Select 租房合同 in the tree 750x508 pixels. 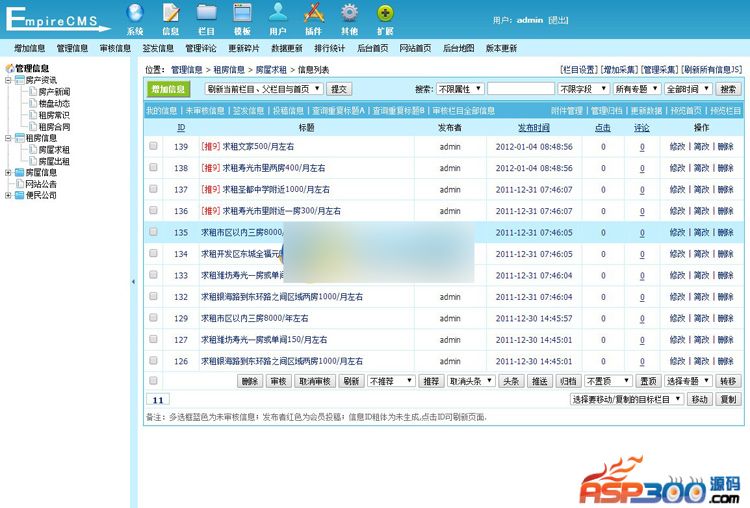(x=54, y=127)
